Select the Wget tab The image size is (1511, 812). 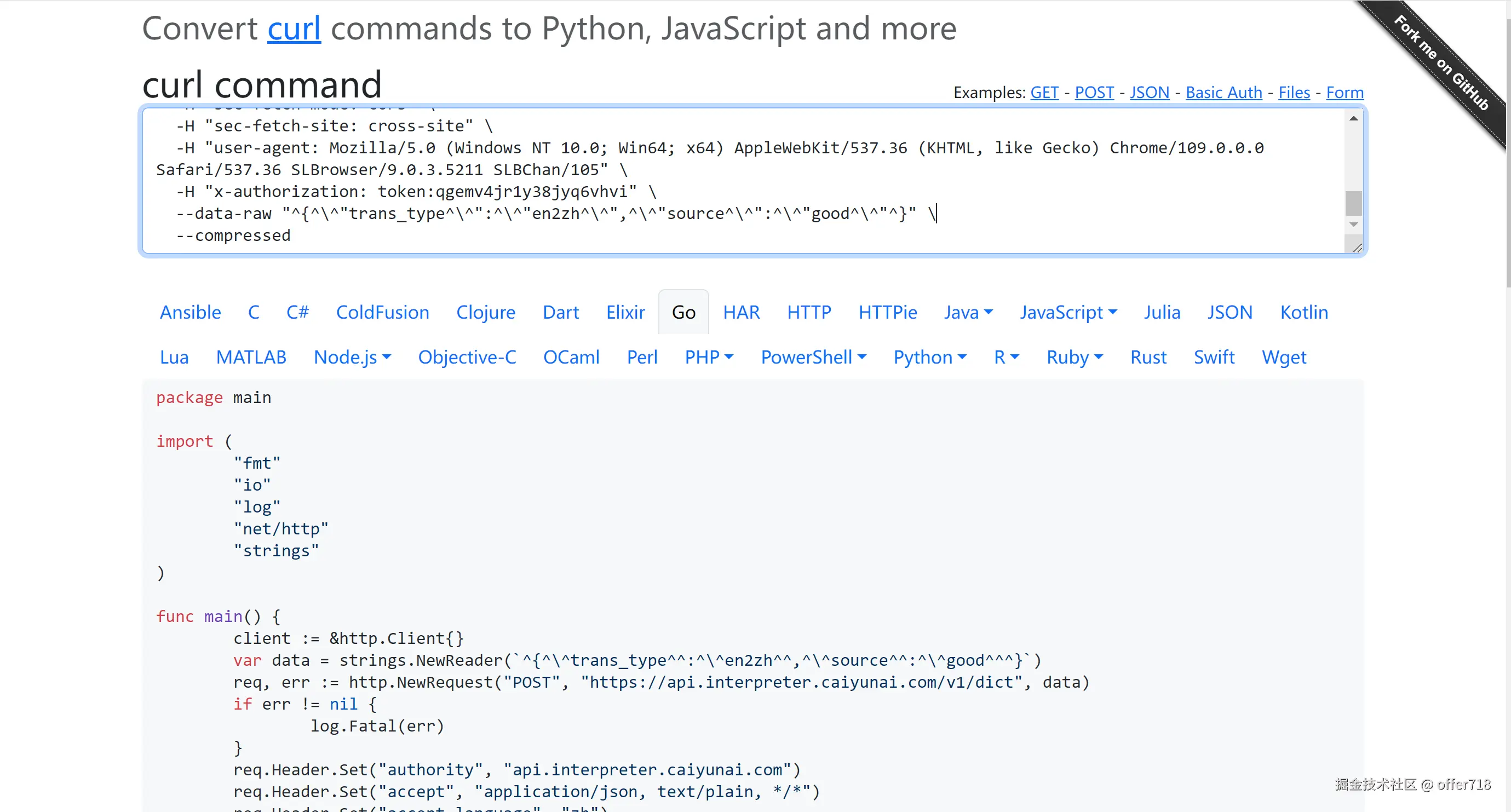pyautogui.click(x=1283, y=358)
